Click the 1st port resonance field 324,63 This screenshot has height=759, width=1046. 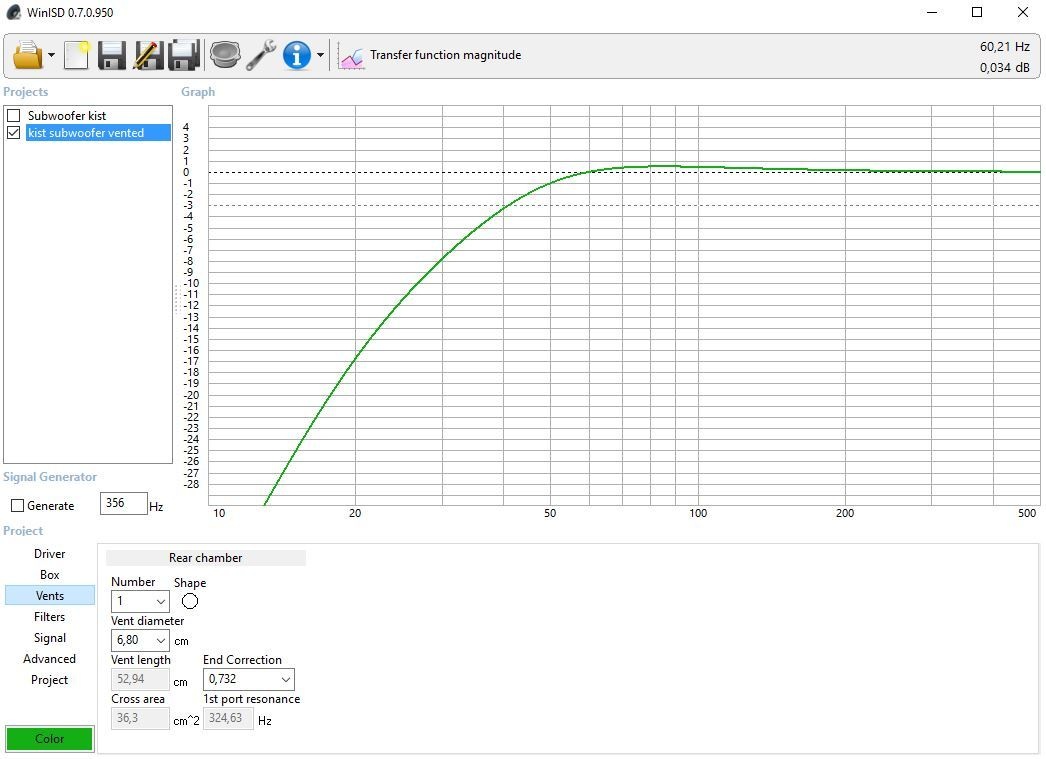[x=228, y=718]
